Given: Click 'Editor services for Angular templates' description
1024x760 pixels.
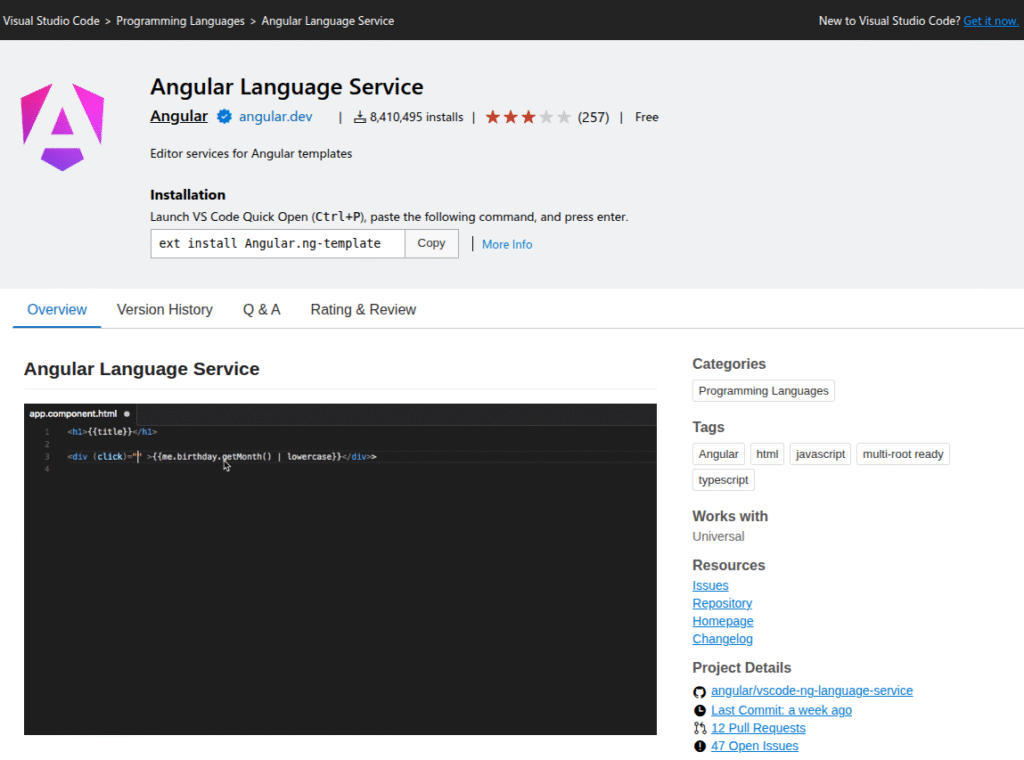Looking at the screenshot, I should [x=251, y=153].
